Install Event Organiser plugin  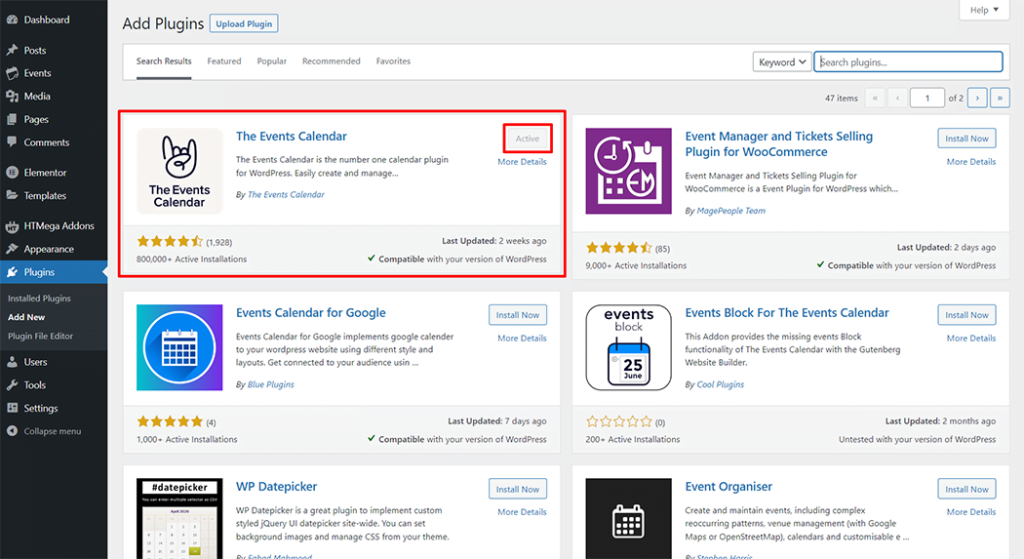coord(967,489)
